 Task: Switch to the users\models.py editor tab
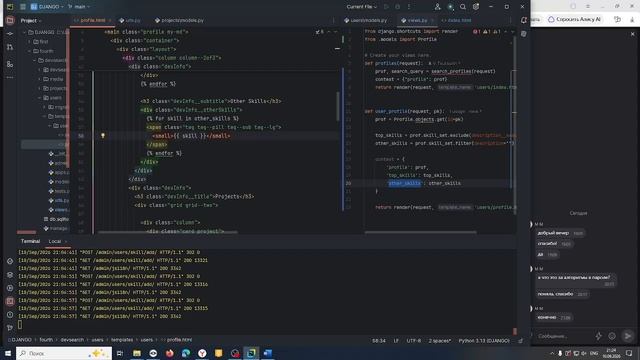click(x=365, y=20)
